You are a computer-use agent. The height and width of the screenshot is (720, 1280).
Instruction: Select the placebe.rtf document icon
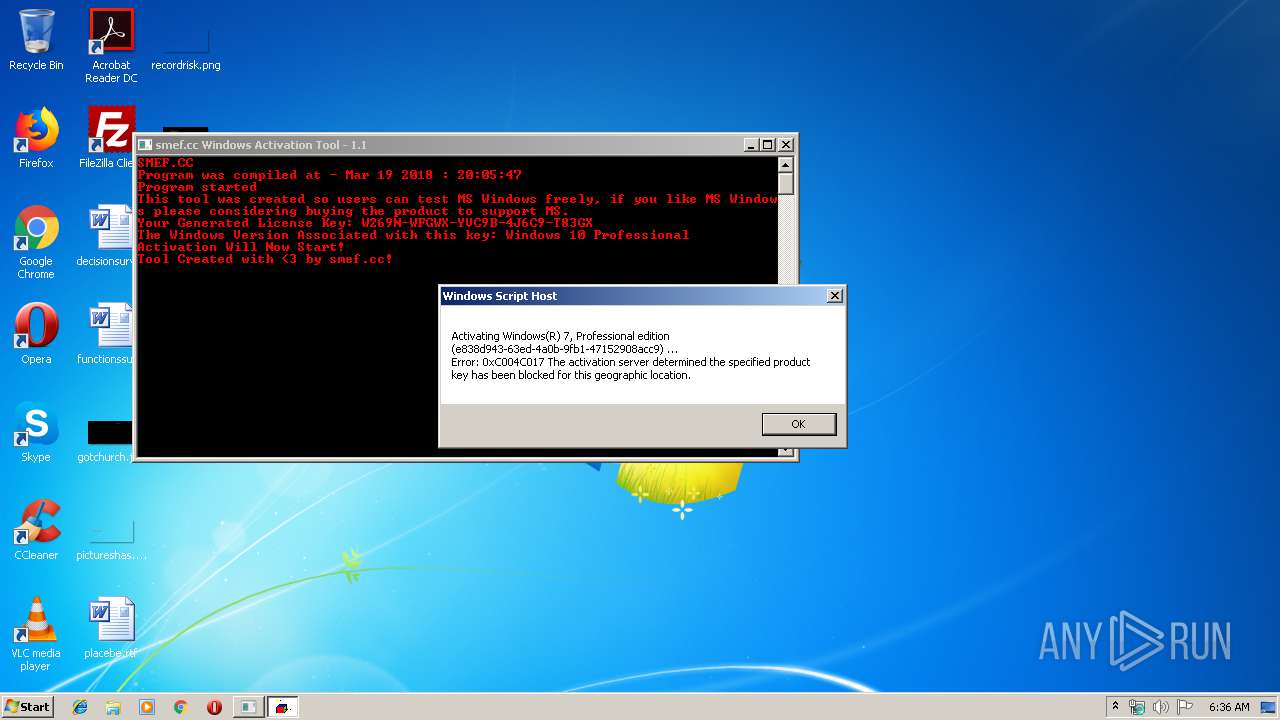(110, 628)
